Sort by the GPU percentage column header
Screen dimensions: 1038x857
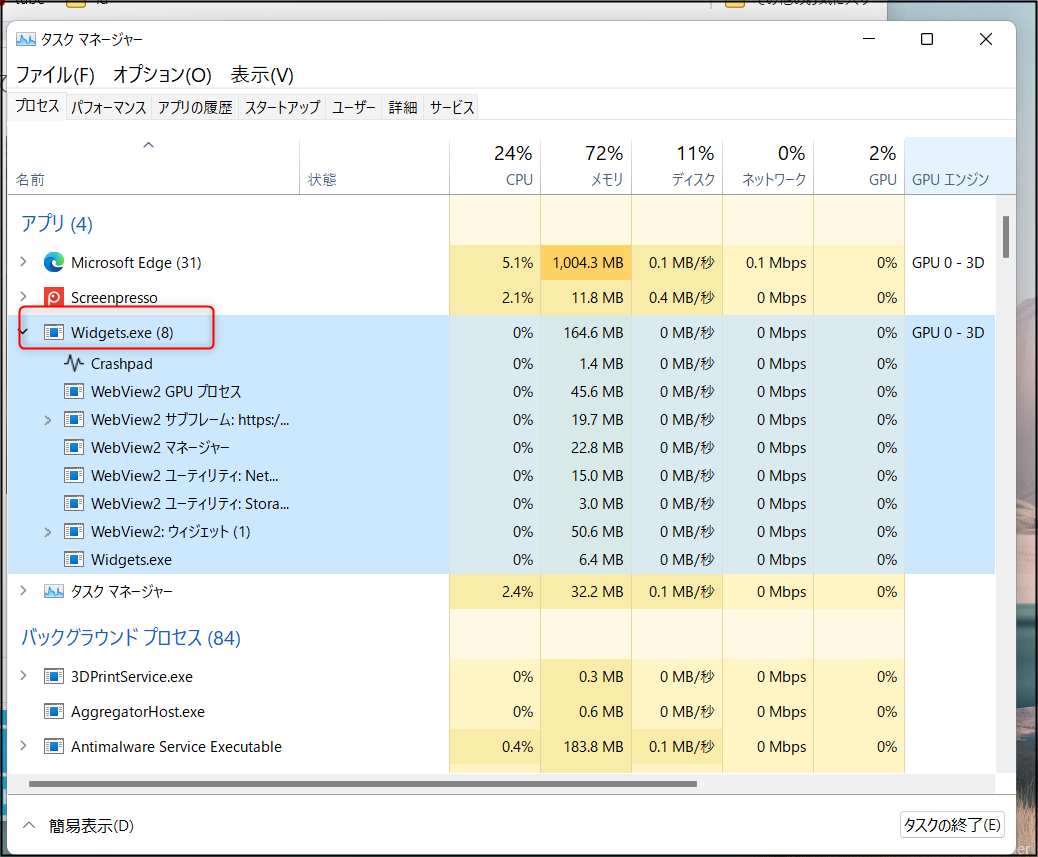coord(859,167)
